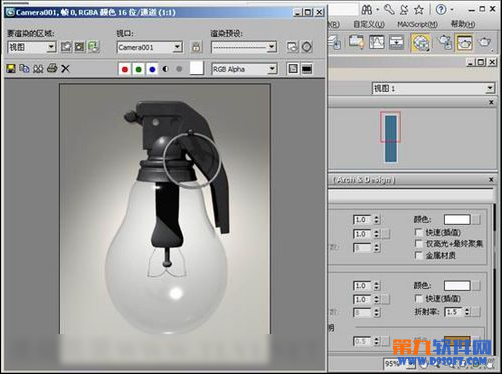Click the binoculars search icon
The image size is (503, 374).
(x=367, y=10)
